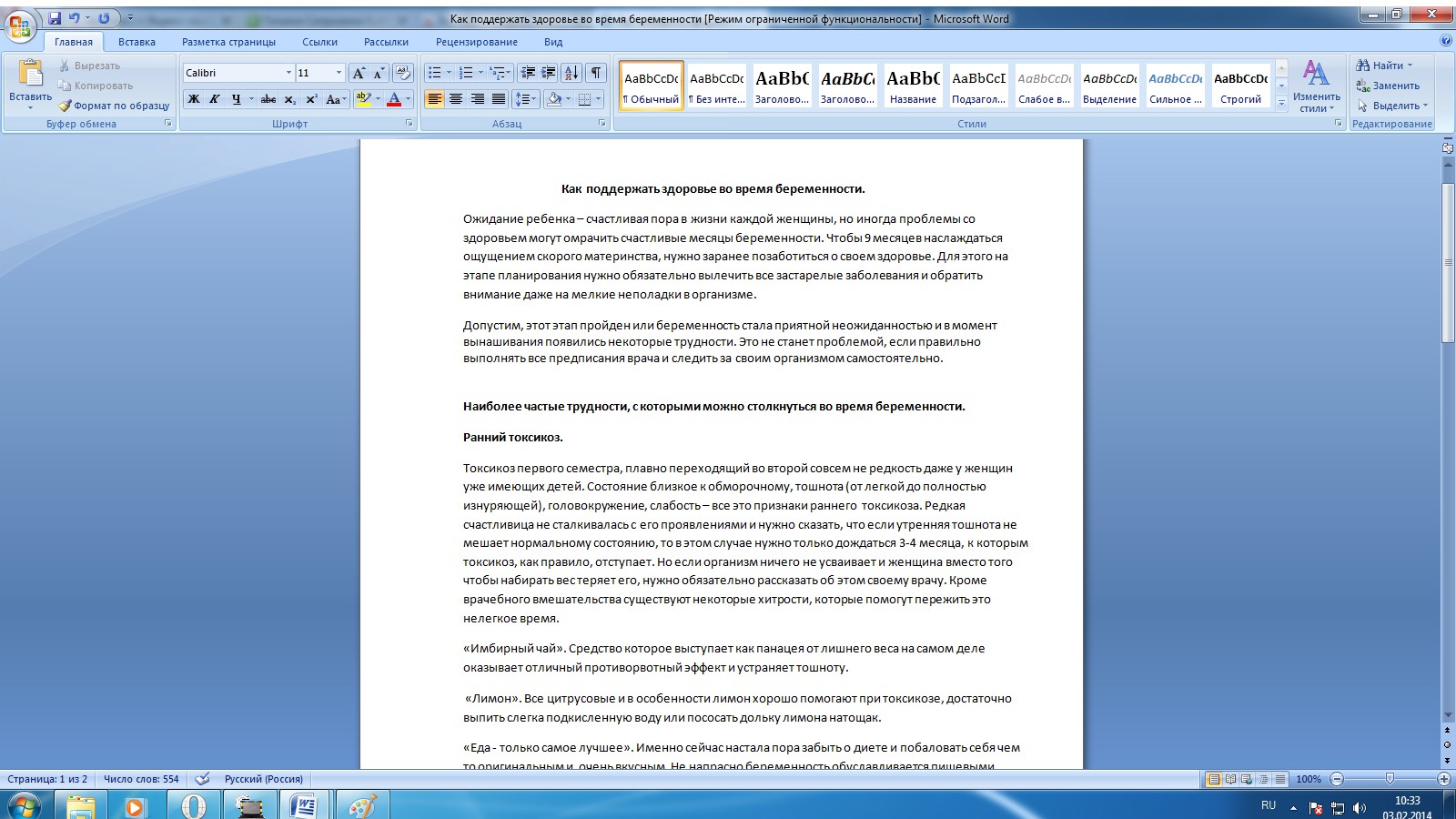The width and height of the screenshot is (1456, 819).
Task: Open the Найти search tool
Action: [1383, 66]
